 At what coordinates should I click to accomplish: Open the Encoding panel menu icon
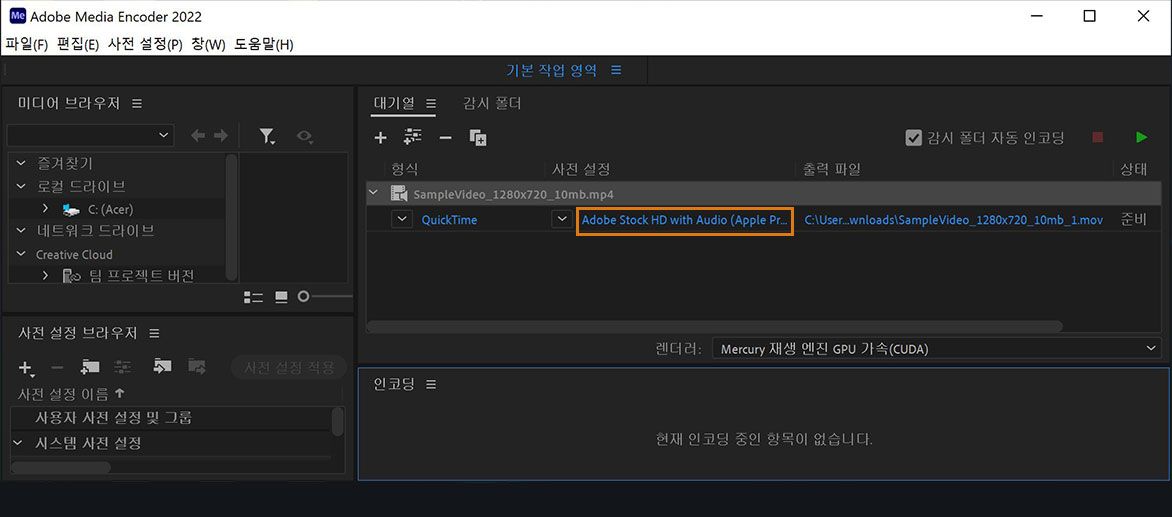coord(431,385)
